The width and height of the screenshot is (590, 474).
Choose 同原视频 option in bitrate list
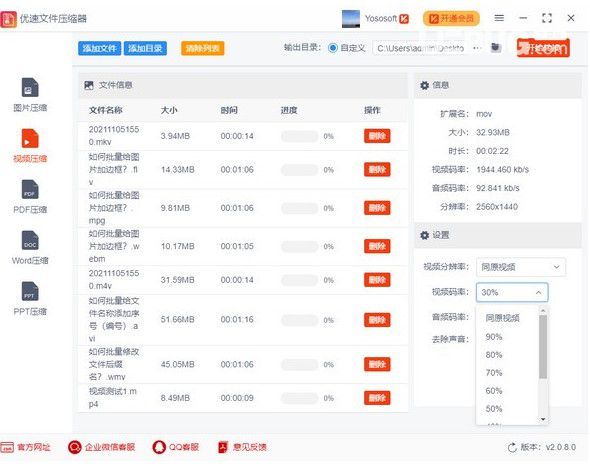pyautogui.click(x=502, y=318)
